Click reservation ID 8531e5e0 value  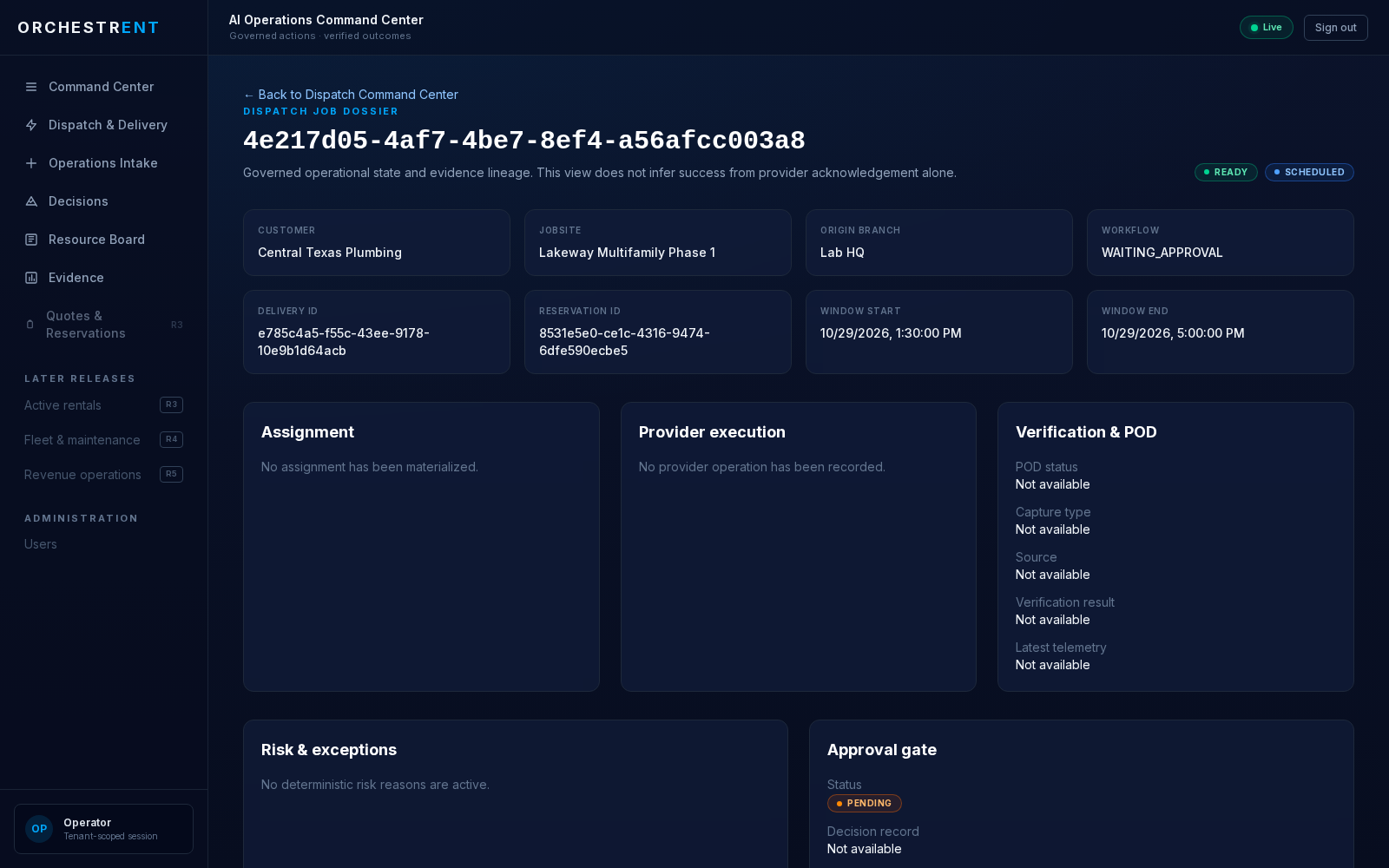[x=624, y=342]
